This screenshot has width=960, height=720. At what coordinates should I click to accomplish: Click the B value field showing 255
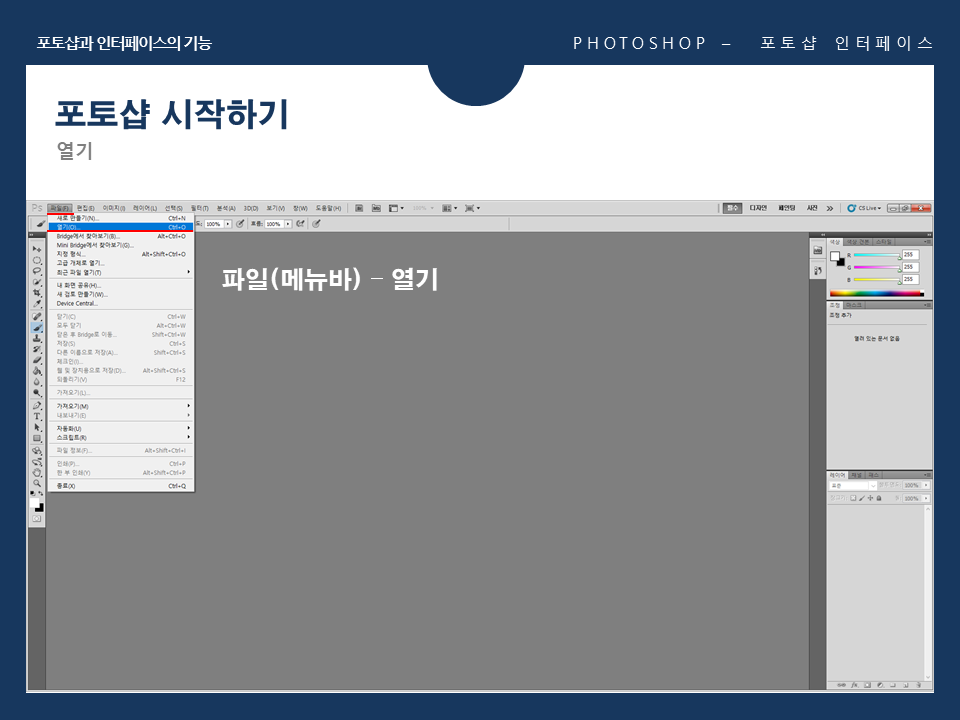pyautogui.click(x=910, y=279)
